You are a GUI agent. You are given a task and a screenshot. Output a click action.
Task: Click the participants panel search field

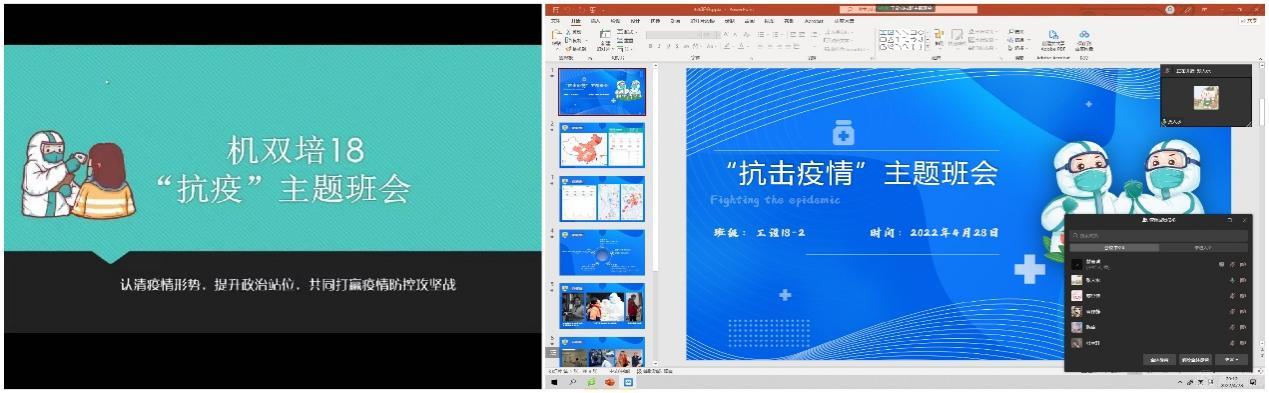1159,236
